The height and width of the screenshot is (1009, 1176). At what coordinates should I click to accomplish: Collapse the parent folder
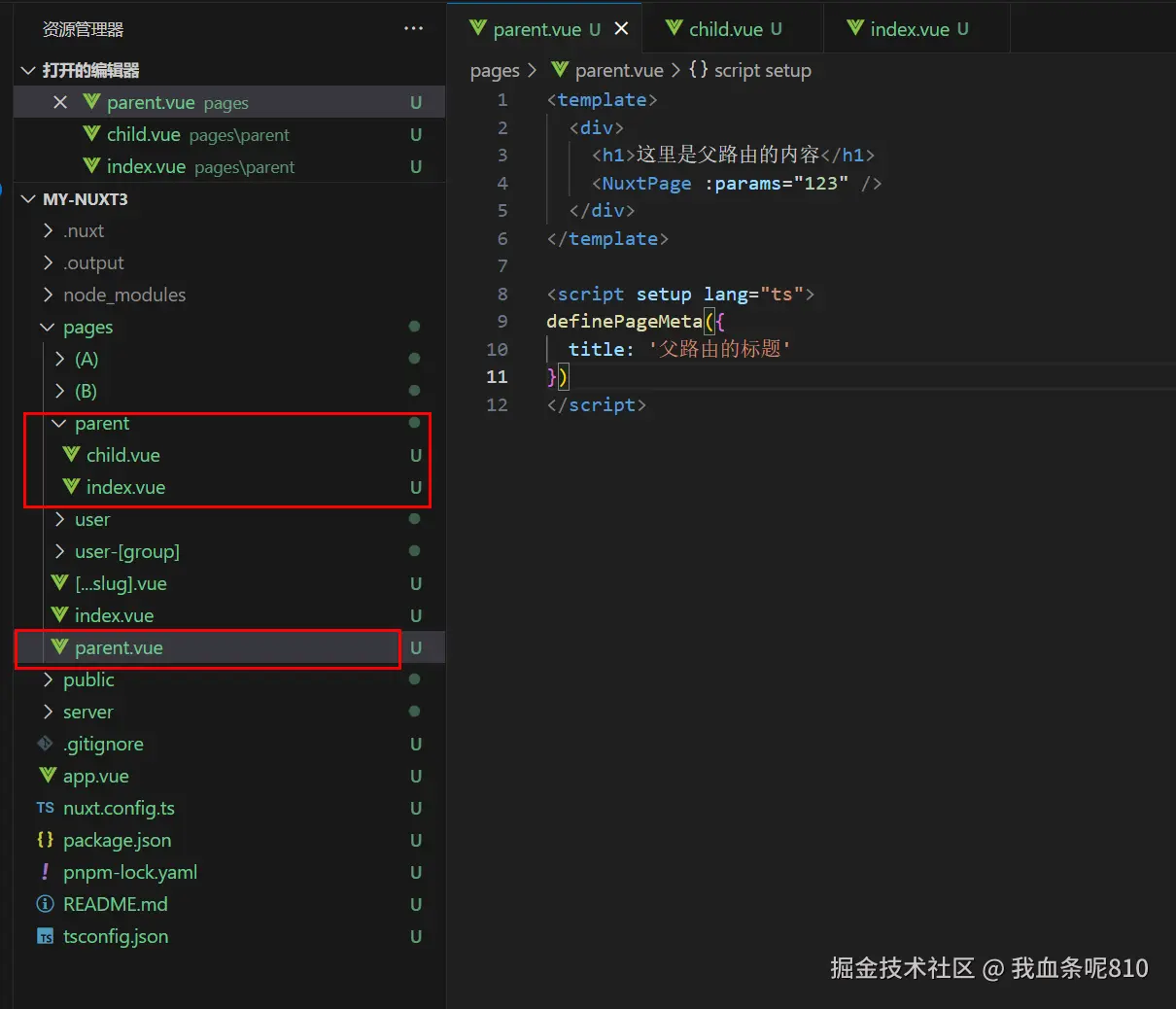(59, 424)
